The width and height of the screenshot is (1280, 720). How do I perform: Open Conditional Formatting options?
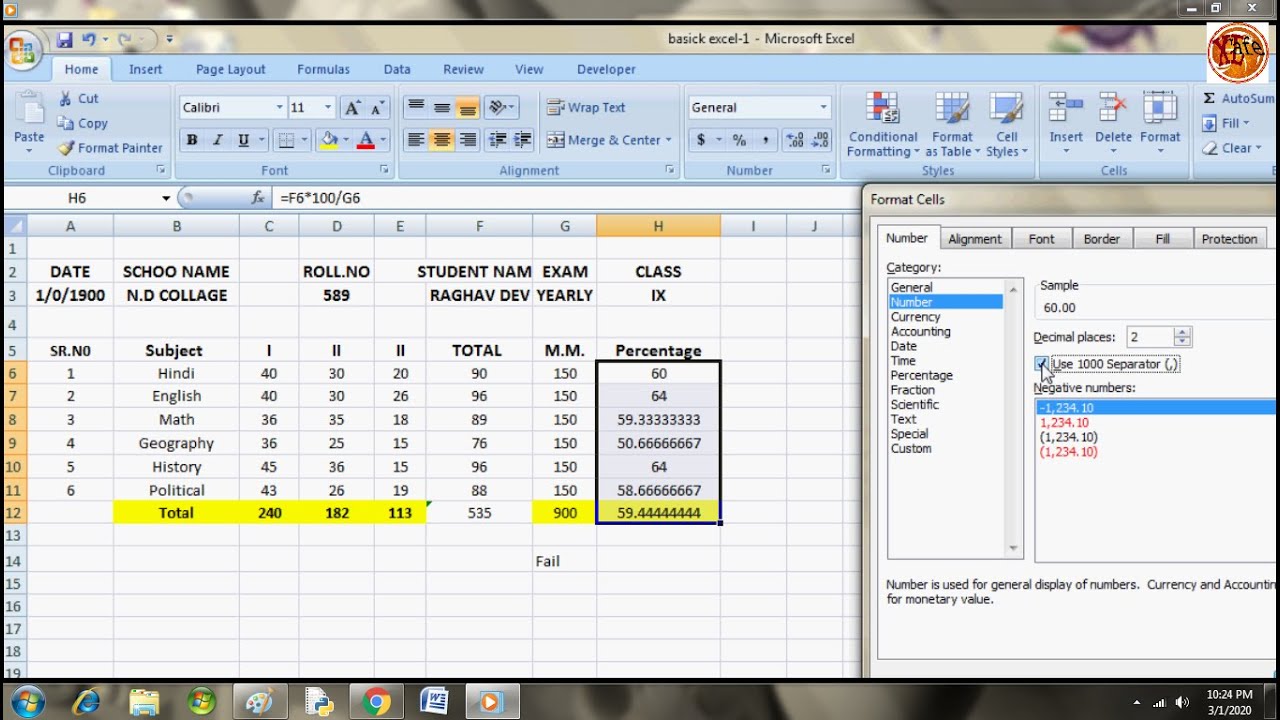click(x=883, y=124)
